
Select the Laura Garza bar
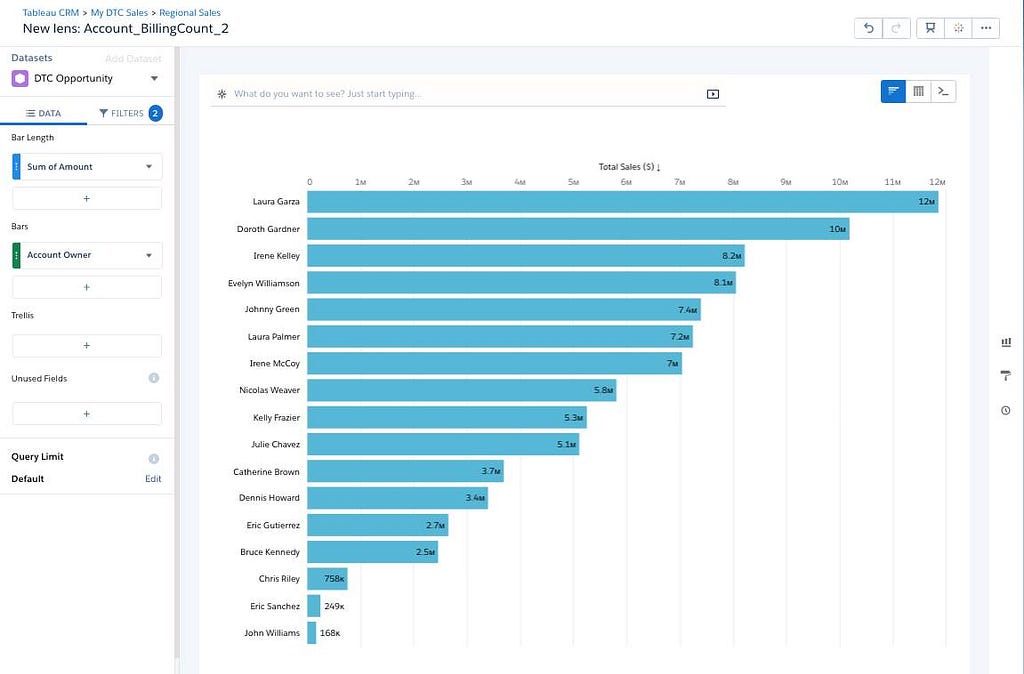[x=622, y=202]
